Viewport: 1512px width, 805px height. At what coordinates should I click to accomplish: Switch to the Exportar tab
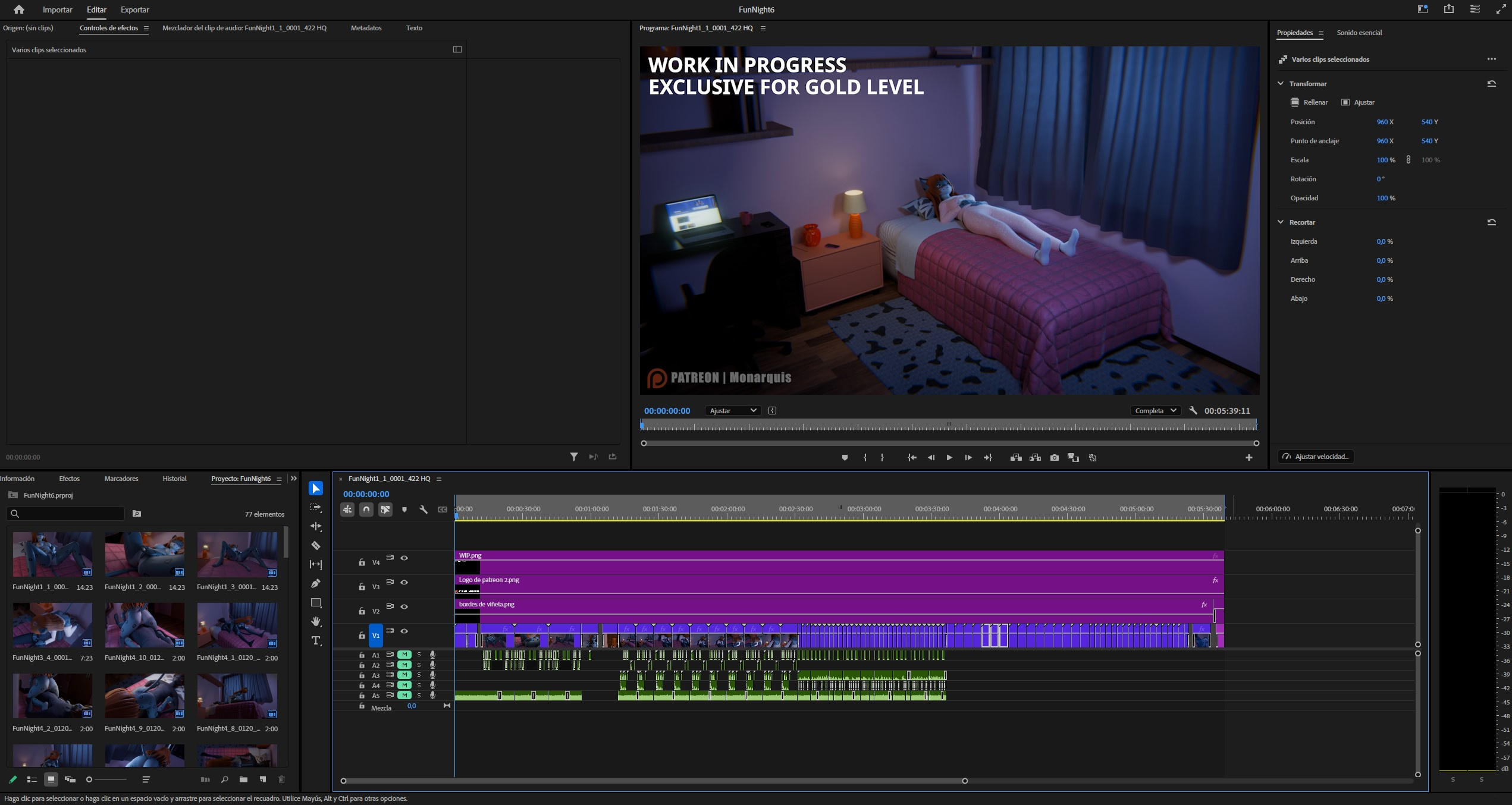pyautogui.click(x=135, y=10)
